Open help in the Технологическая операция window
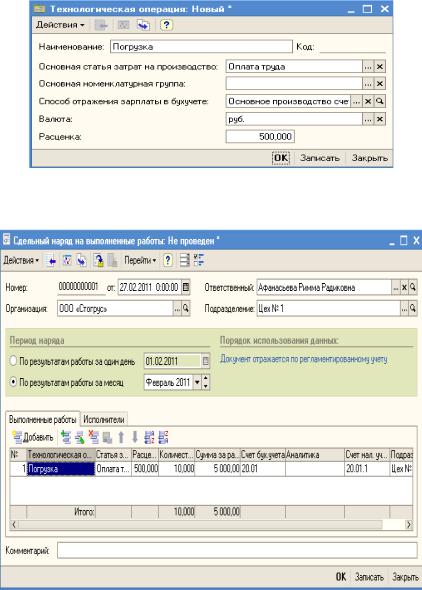 pos(166,25)
